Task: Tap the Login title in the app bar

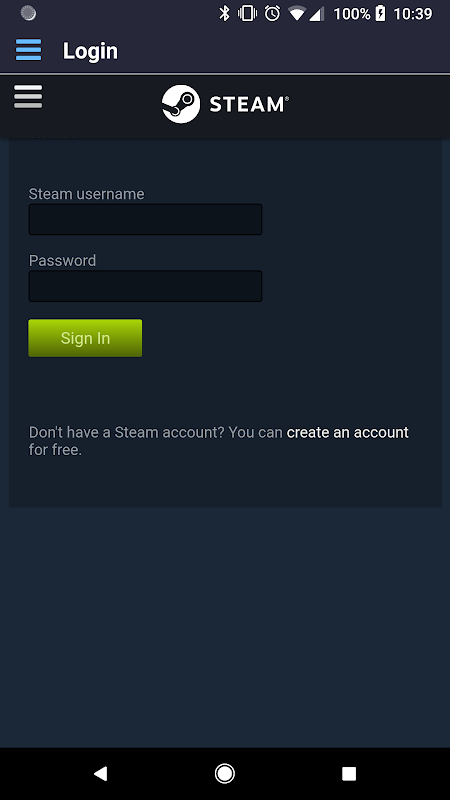Action: [x=90, y=51]
